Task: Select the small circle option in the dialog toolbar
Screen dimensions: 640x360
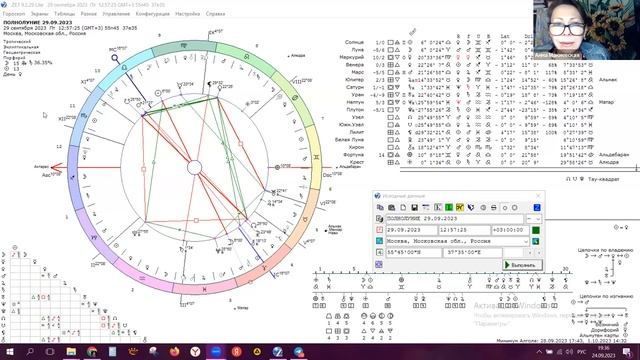Action: tap(505, 208)
